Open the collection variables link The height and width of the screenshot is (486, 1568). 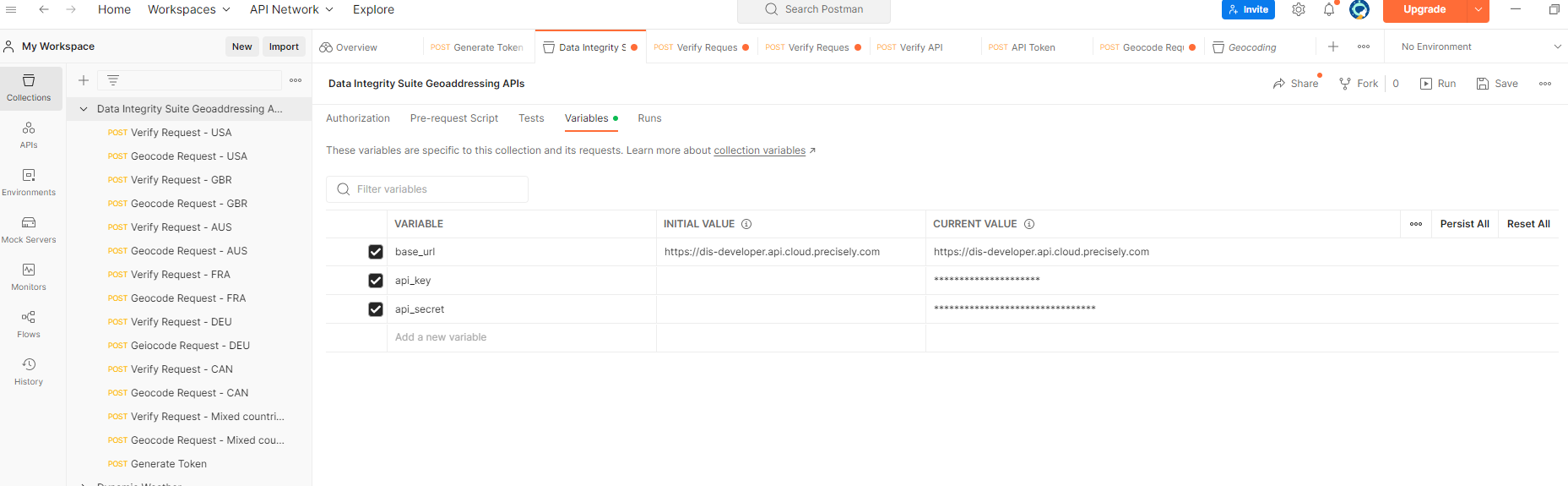[759, 150]
